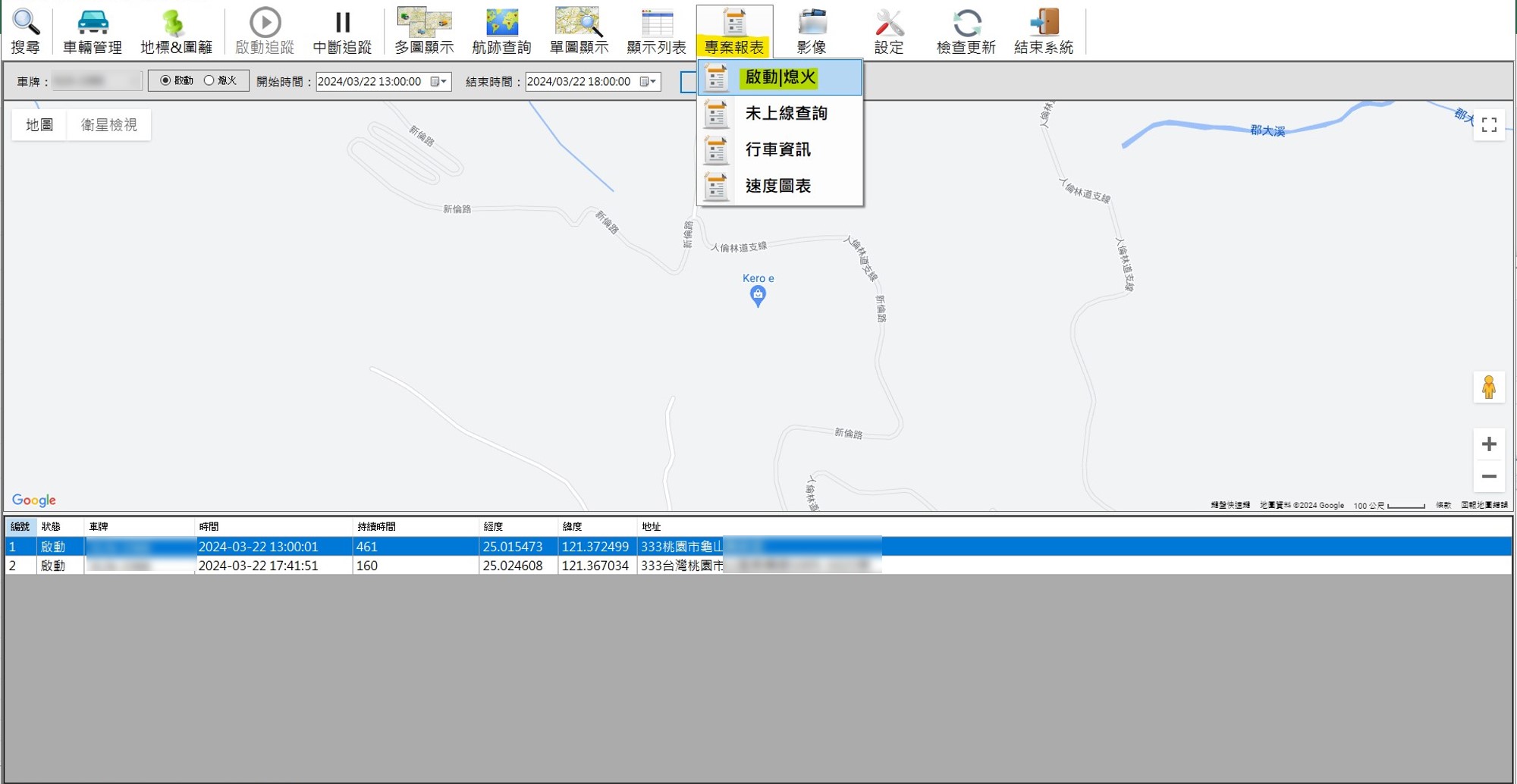The image size is (1517, 784).
Task: Click the 結束時間 datetime value
Action: [579, 81]
